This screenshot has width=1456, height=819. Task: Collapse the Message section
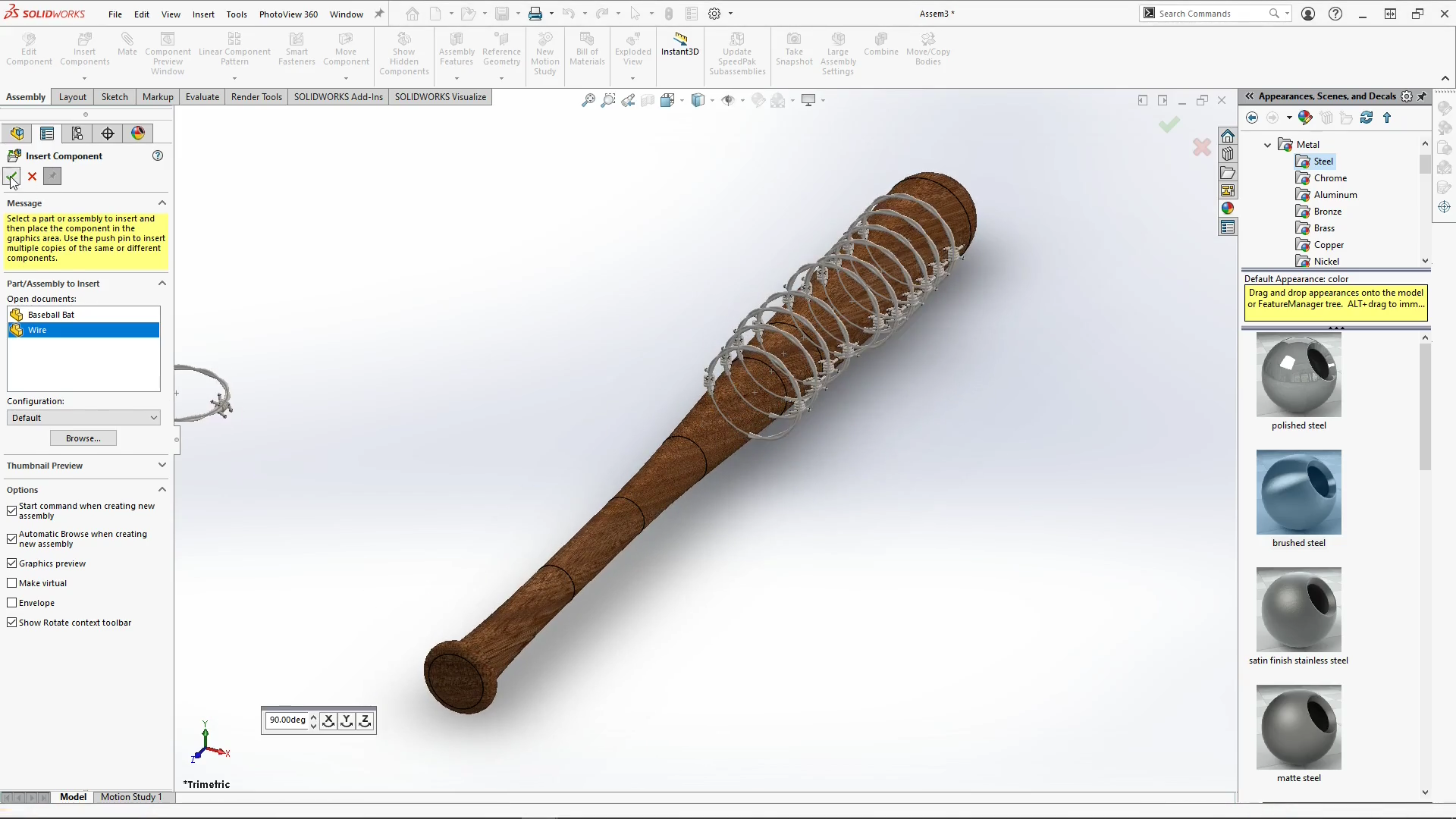pos(162,202)
